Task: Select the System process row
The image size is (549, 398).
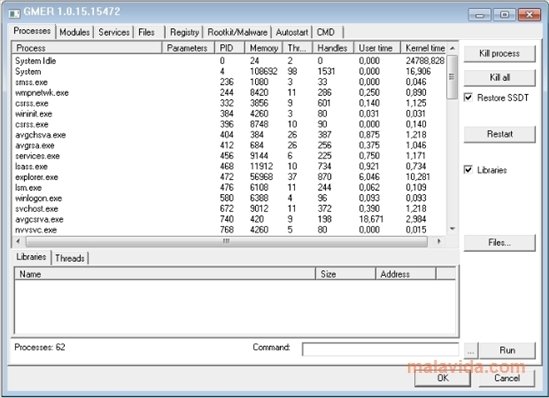Action: click(x=229, y=71)
